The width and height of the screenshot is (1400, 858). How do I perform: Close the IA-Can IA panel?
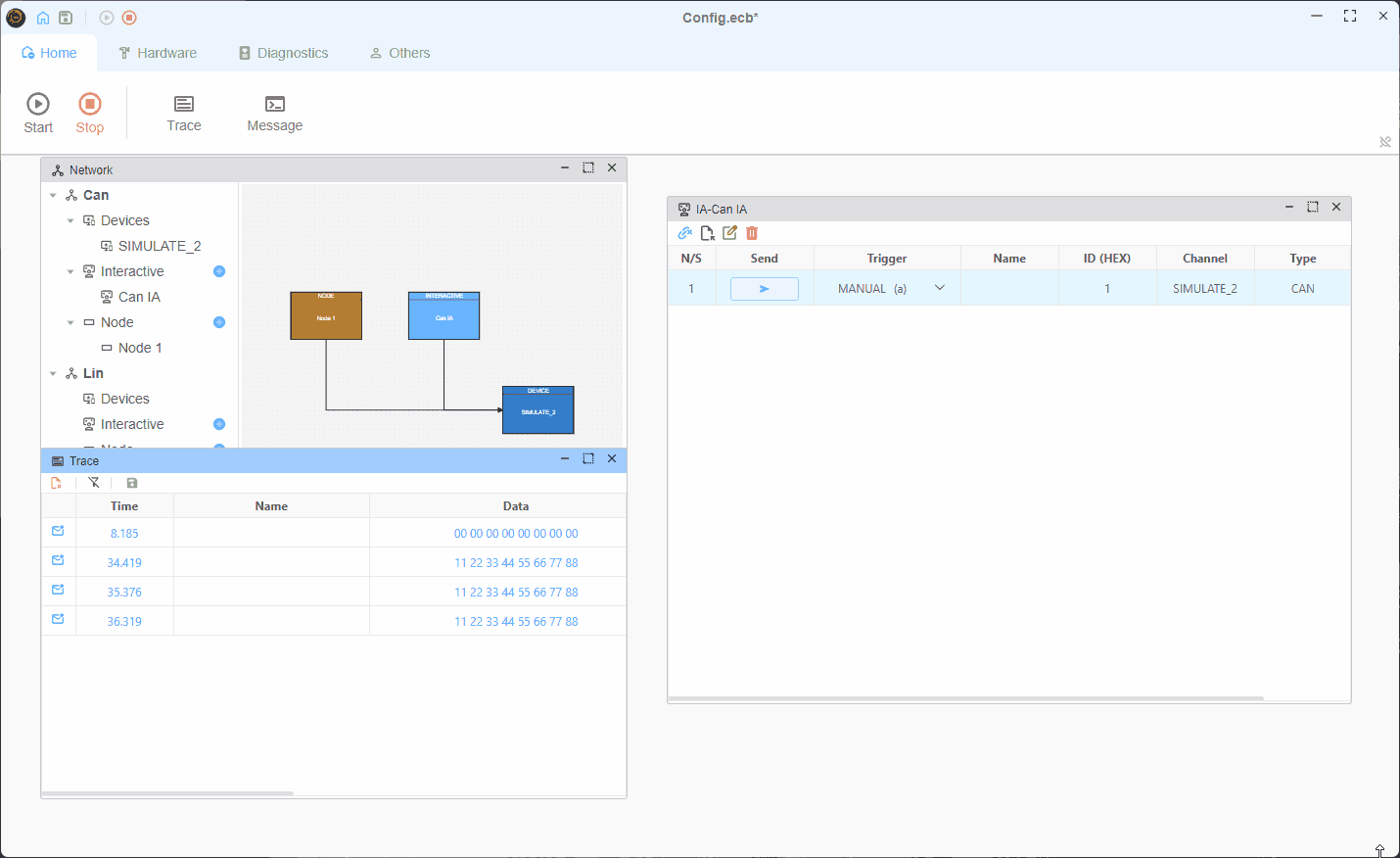pos(1336,207)
